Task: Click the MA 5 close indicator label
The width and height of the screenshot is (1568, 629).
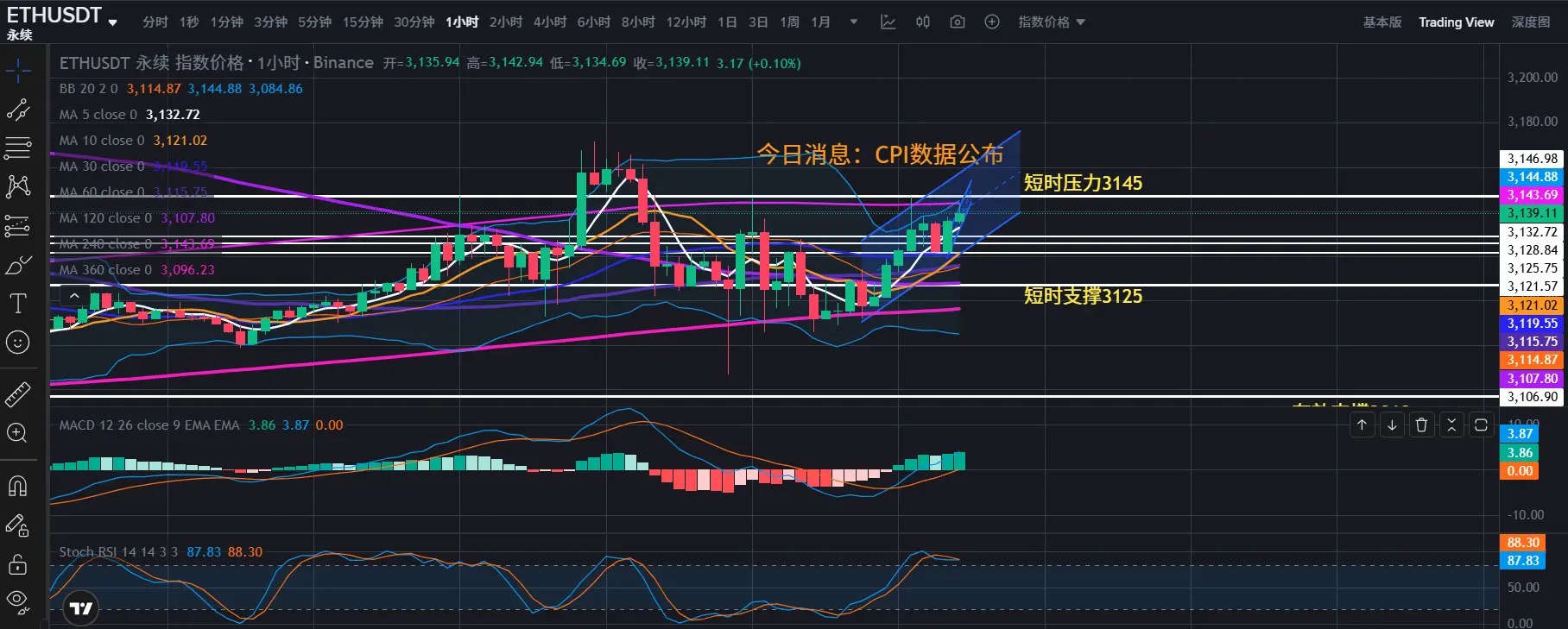Action: (x=98, y=114)
